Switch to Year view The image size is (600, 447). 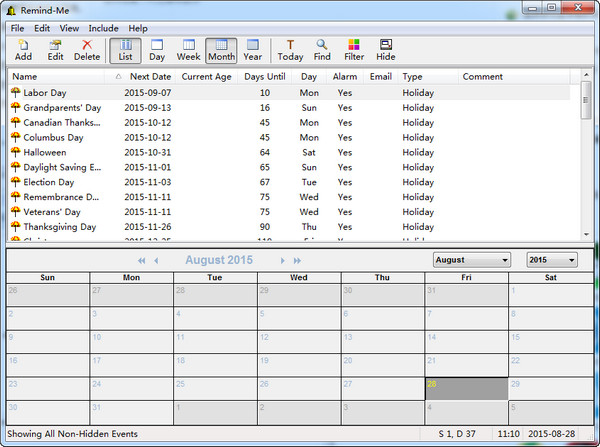pyautogui.click(x=253, y=50)
